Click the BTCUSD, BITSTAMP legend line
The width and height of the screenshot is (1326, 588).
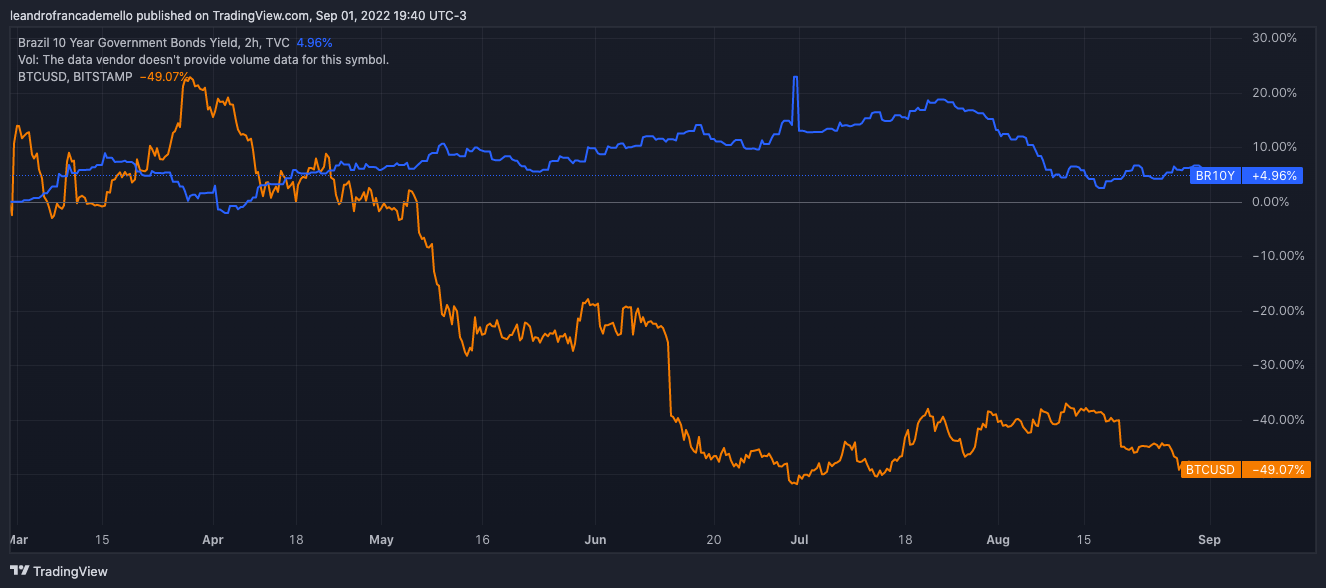pos(75,75)
